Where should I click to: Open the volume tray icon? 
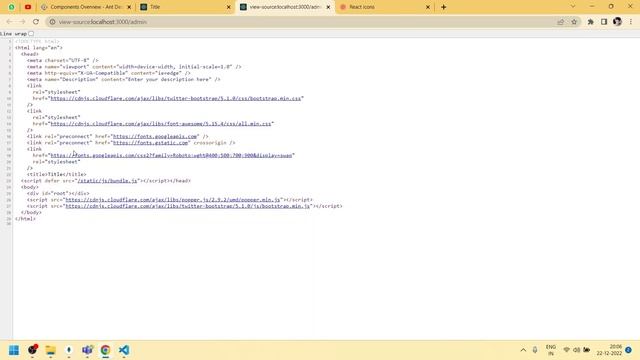[x=576, y=350]
